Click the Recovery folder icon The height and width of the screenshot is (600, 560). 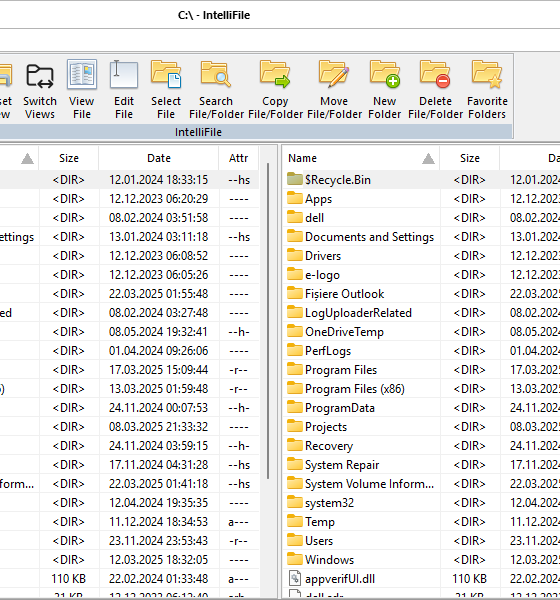(x=295, y=445)
